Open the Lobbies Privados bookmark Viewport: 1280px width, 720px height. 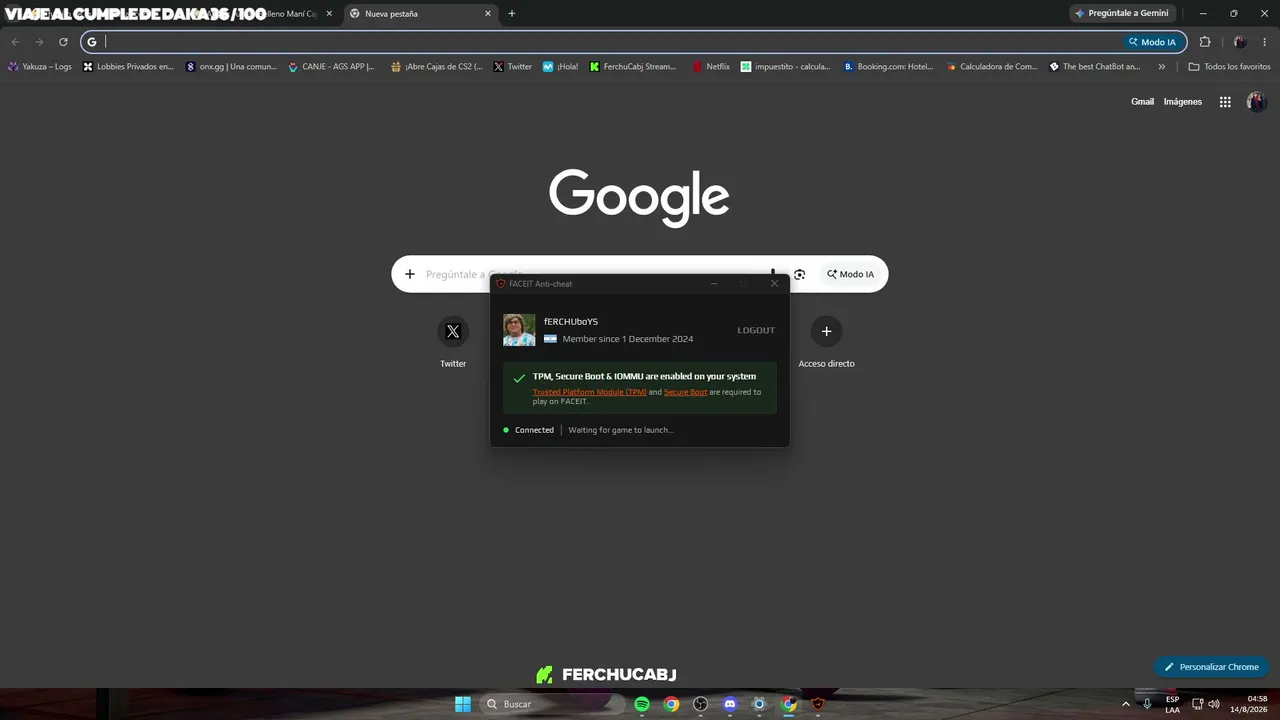128,67
